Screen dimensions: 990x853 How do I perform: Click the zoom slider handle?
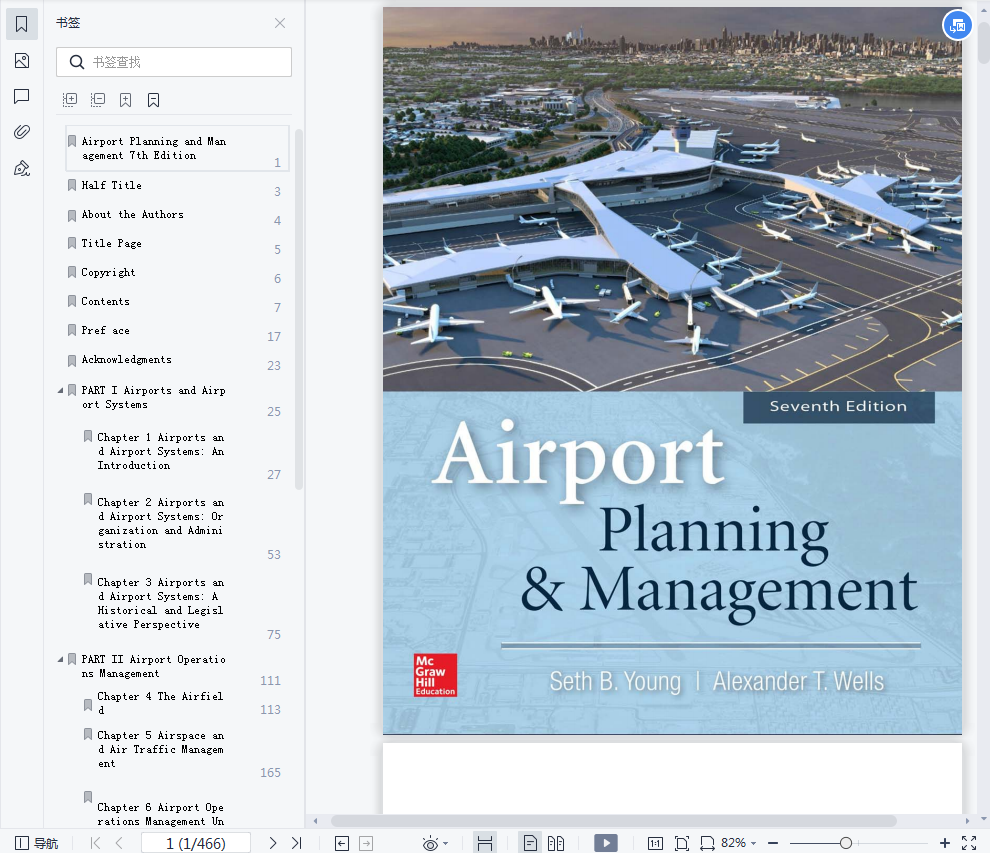point(846,843)
